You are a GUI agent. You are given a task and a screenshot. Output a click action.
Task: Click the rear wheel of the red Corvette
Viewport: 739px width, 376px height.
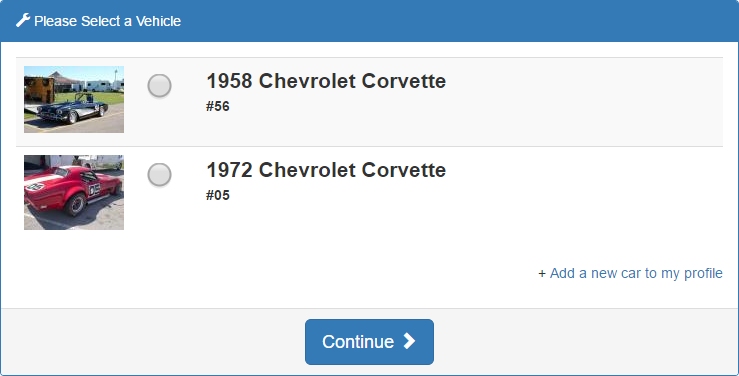[75, 204]
